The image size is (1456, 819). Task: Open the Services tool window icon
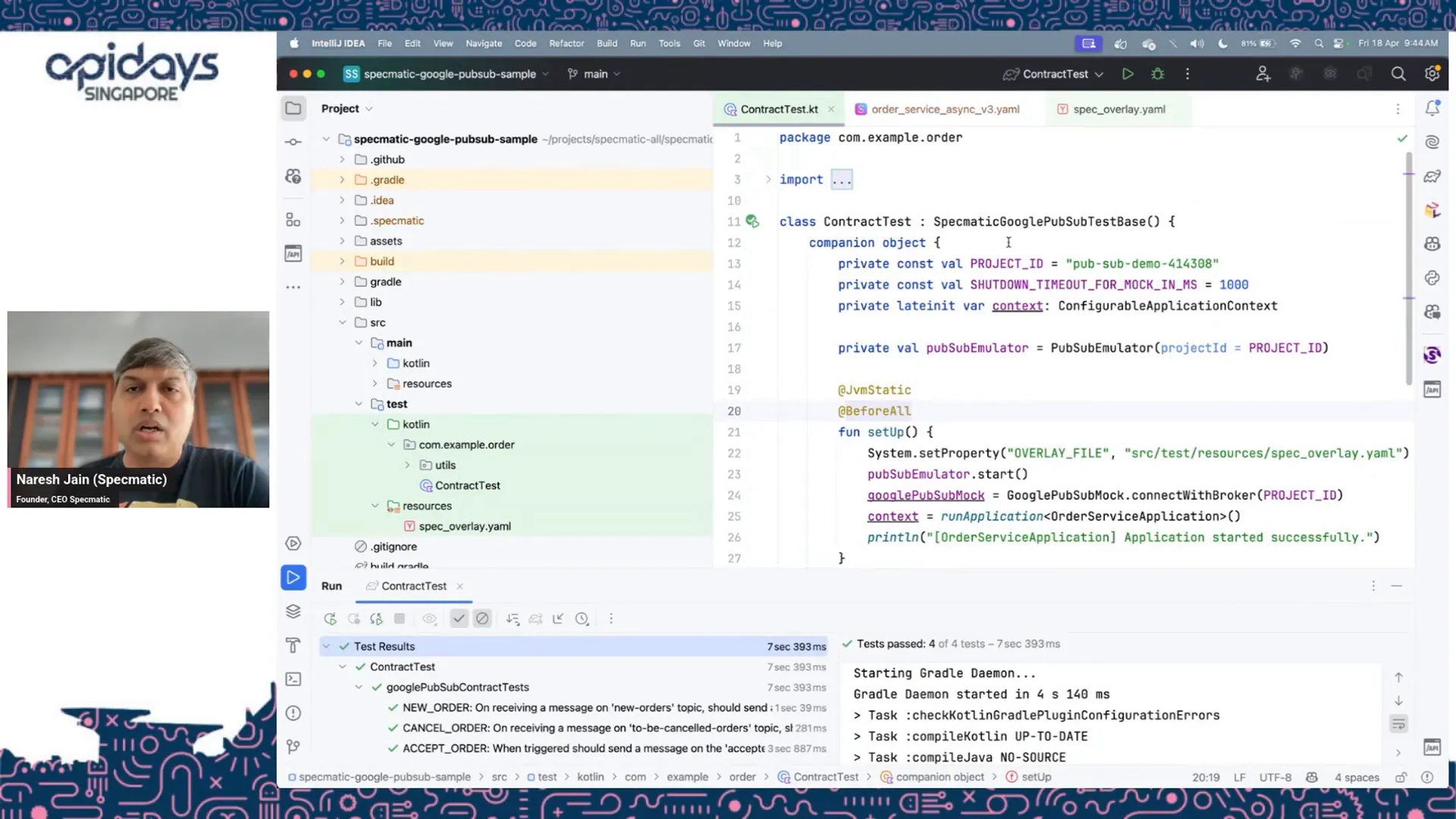click(293, 611)
